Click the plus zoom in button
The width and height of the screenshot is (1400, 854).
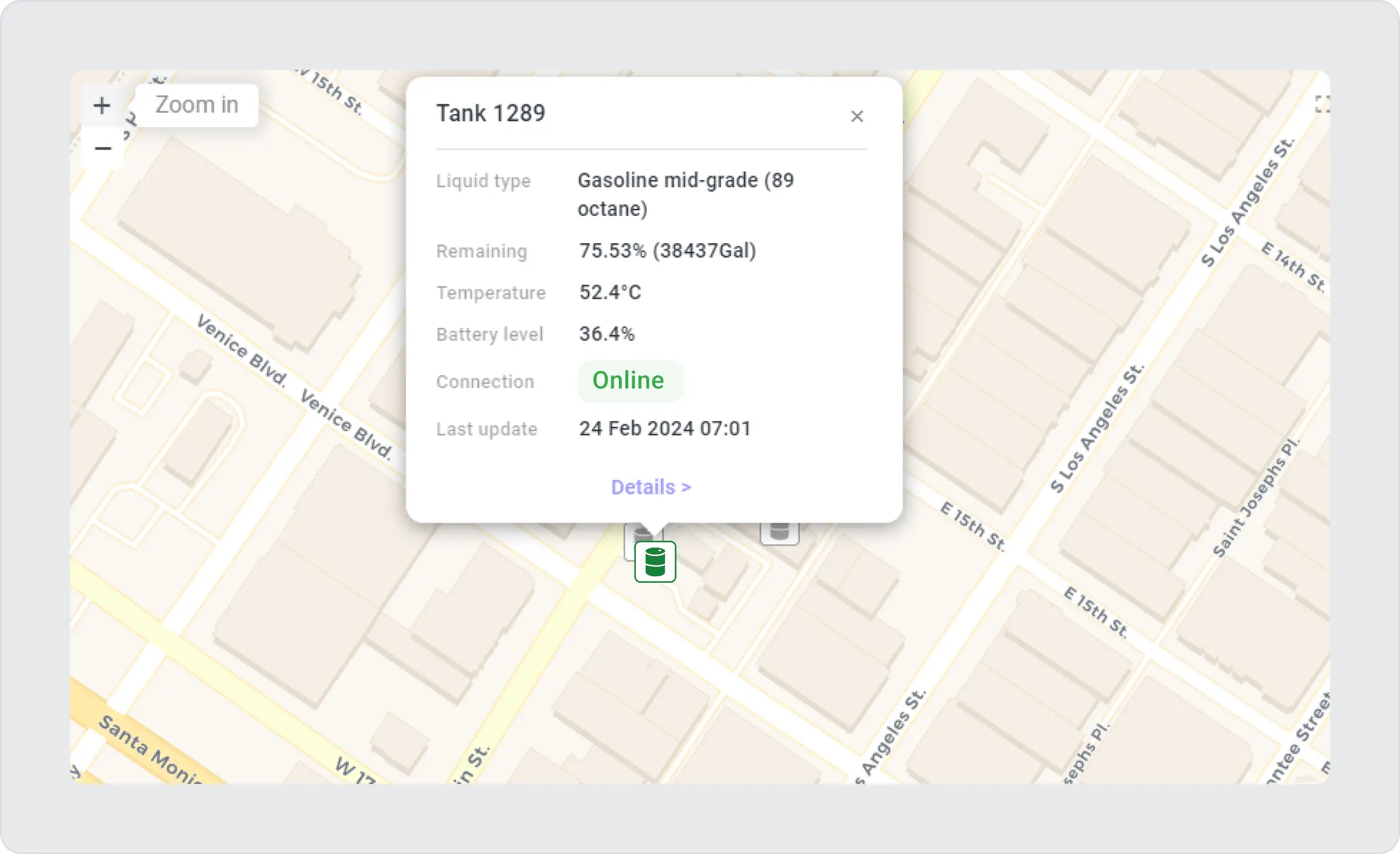coord(102,106)
